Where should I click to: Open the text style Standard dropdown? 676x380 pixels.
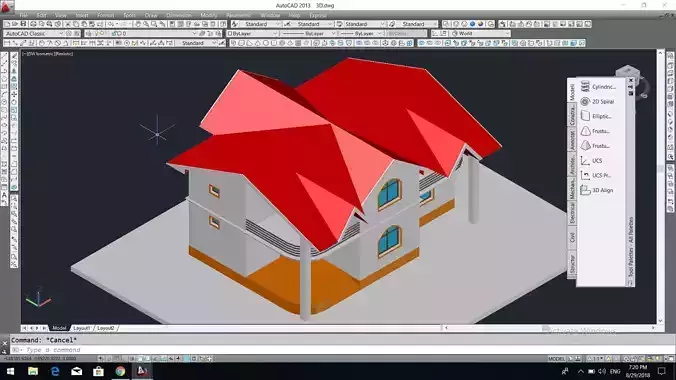(x=259, y=24)
